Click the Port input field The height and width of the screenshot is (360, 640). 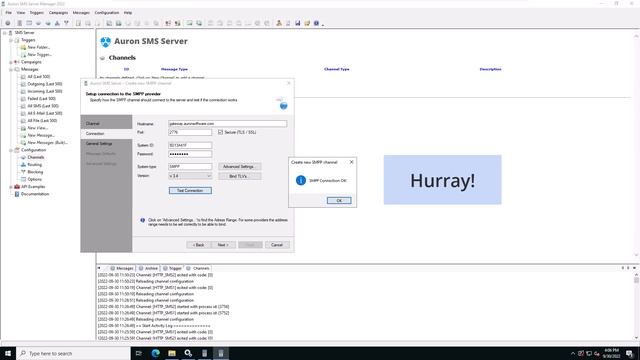[190, 132]
